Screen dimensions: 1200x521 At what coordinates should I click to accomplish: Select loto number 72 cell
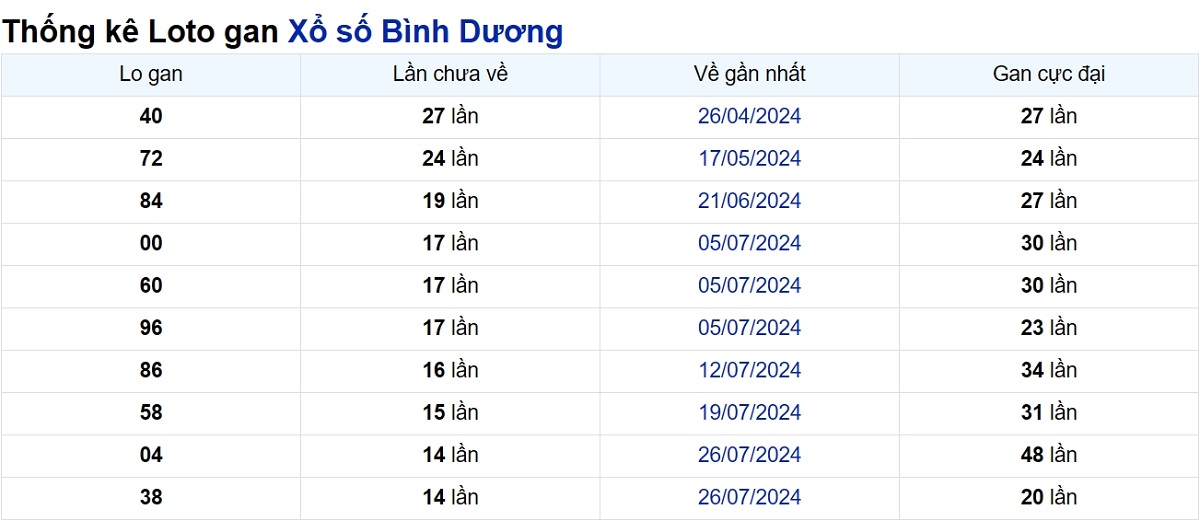151,158
